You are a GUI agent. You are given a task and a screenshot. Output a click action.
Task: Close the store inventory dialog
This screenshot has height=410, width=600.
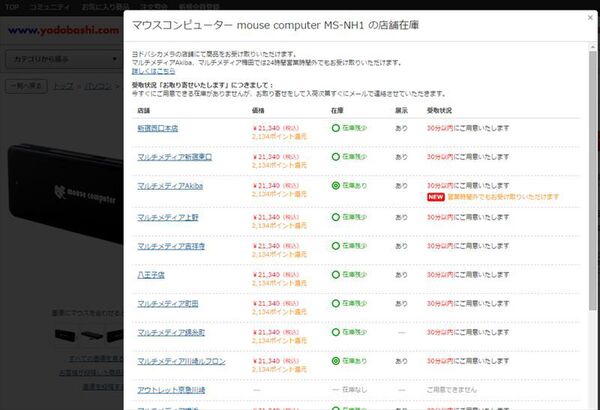[590, 18]
